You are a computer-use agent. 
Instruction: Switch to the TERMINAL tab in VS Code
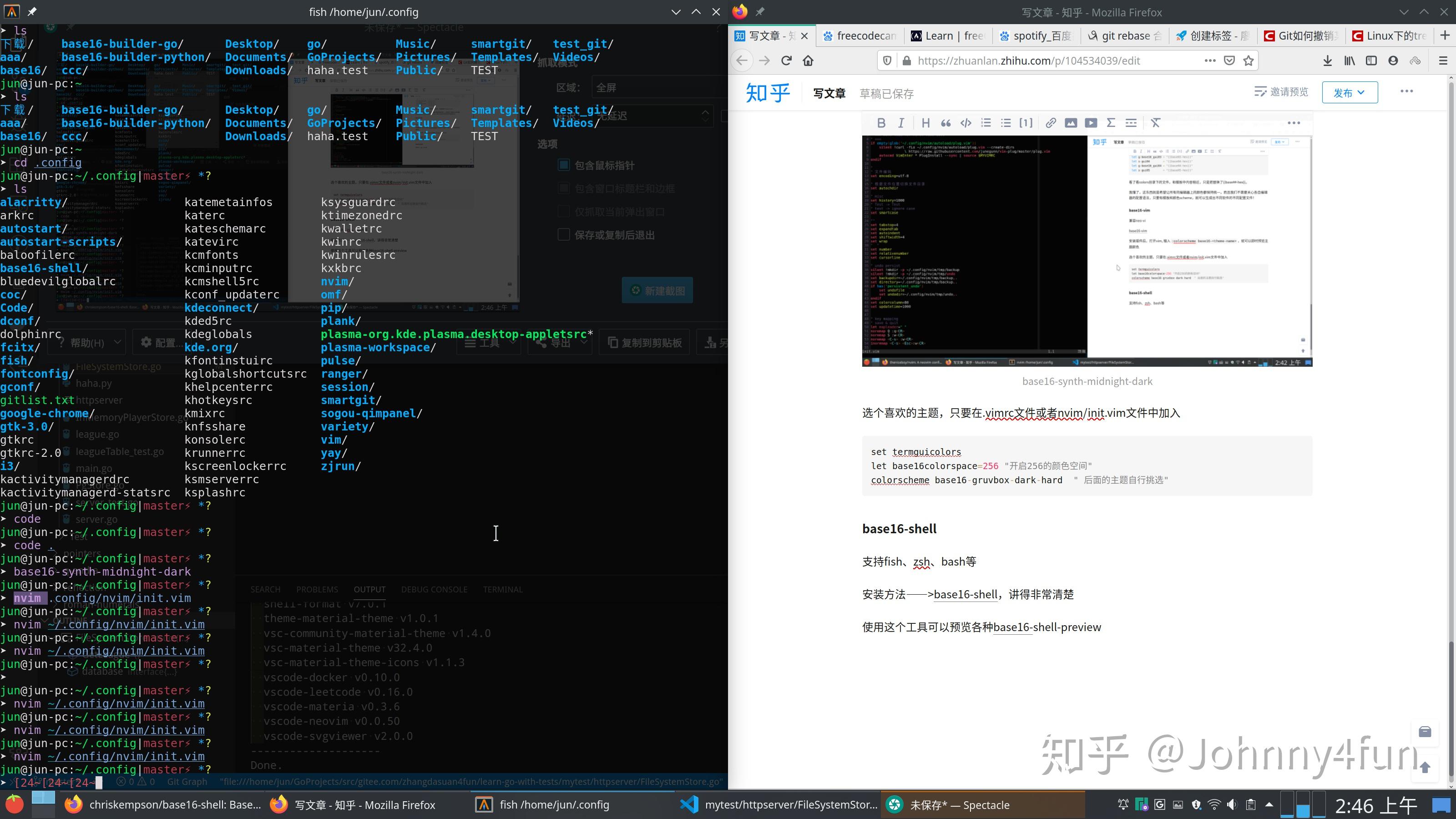point(502,589)
